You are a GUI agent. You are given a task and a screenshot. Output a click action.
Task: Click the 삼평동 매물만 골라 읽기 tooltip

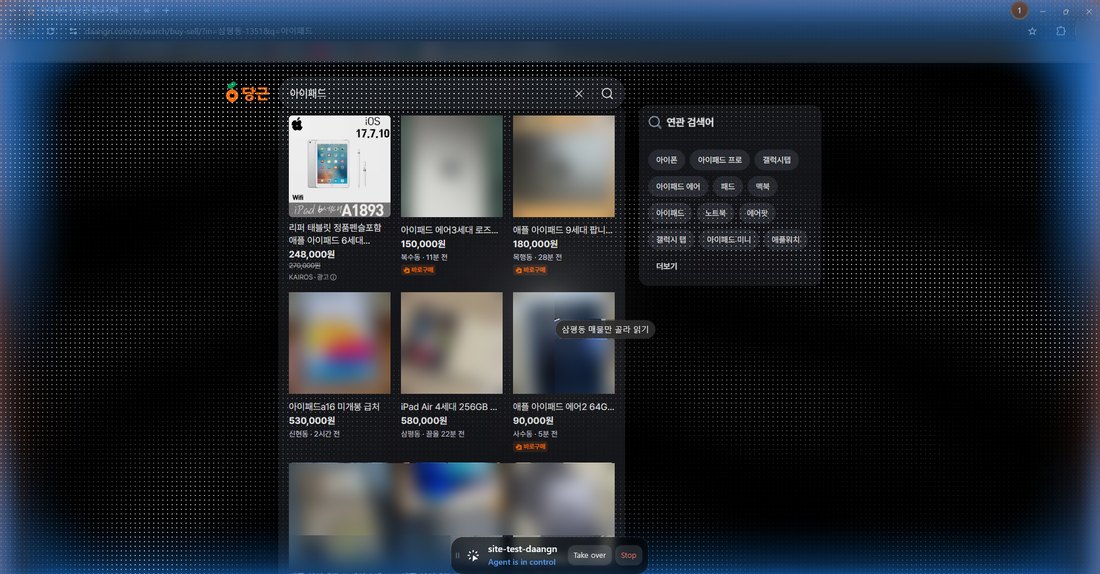[x=605, y=329]
